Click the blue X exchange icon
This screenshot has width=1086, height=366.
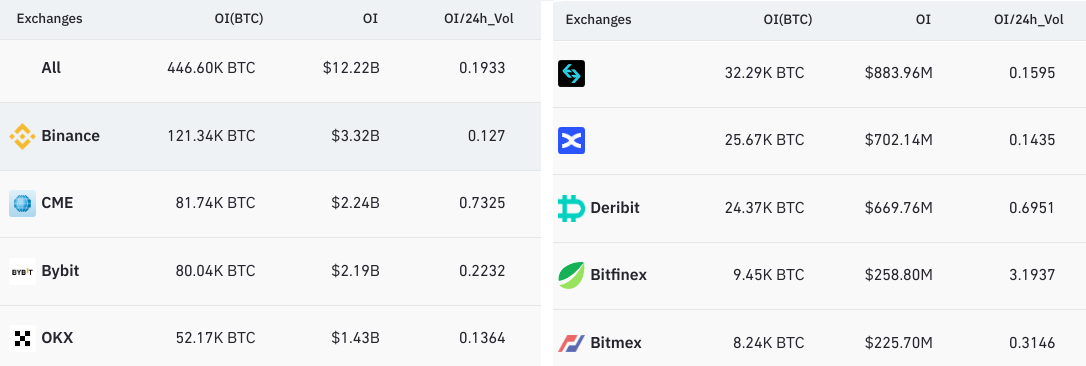click(571, 140)
